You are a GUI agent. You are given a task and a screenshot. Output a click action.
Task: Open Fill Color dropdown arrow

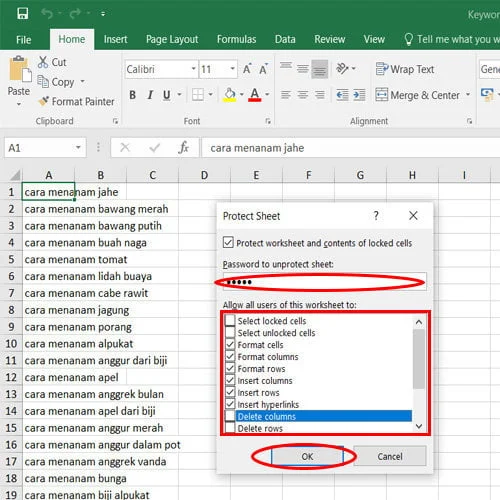tap(242, 95)
